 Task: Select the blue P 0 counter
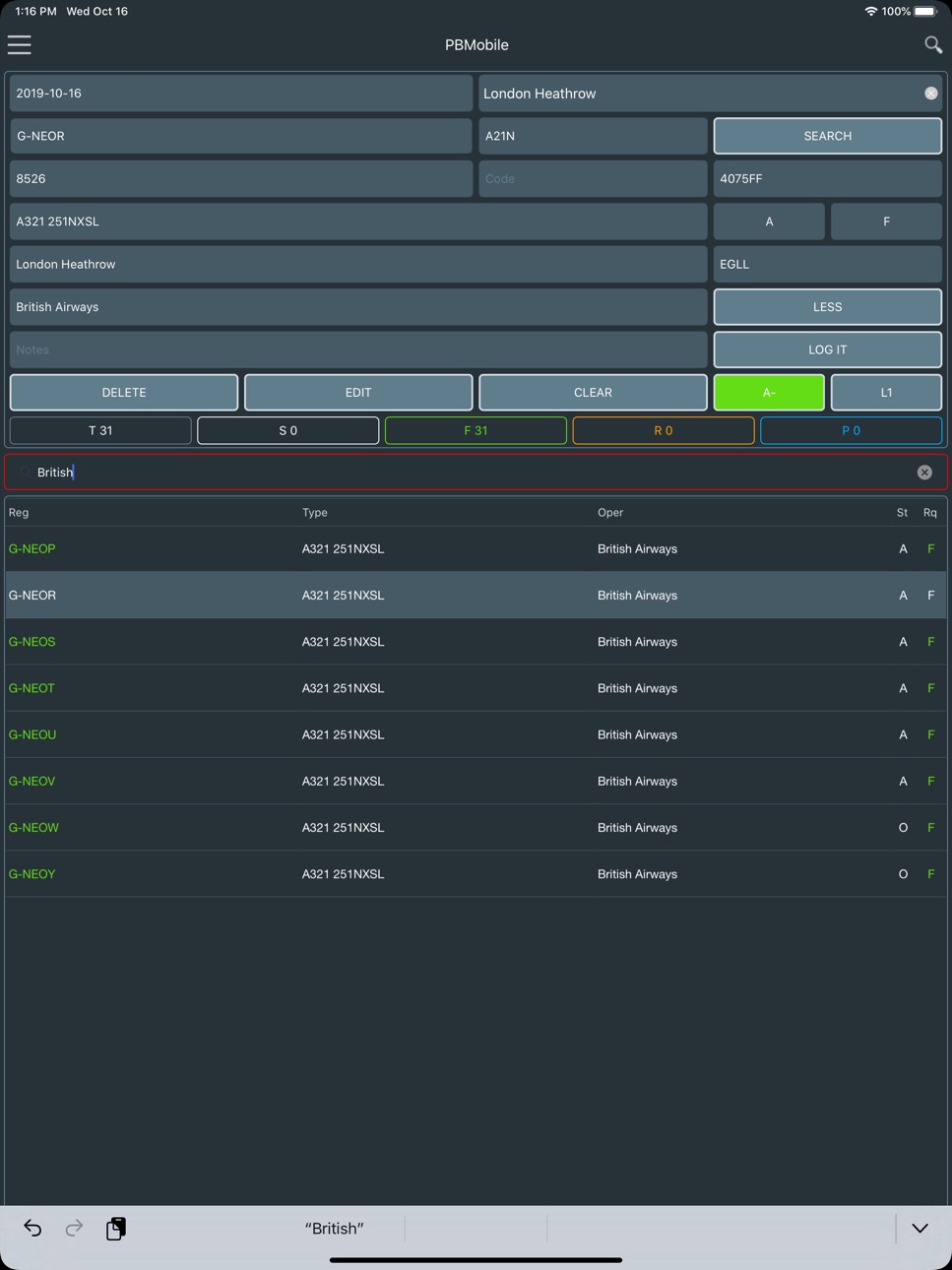coord(852,430)
